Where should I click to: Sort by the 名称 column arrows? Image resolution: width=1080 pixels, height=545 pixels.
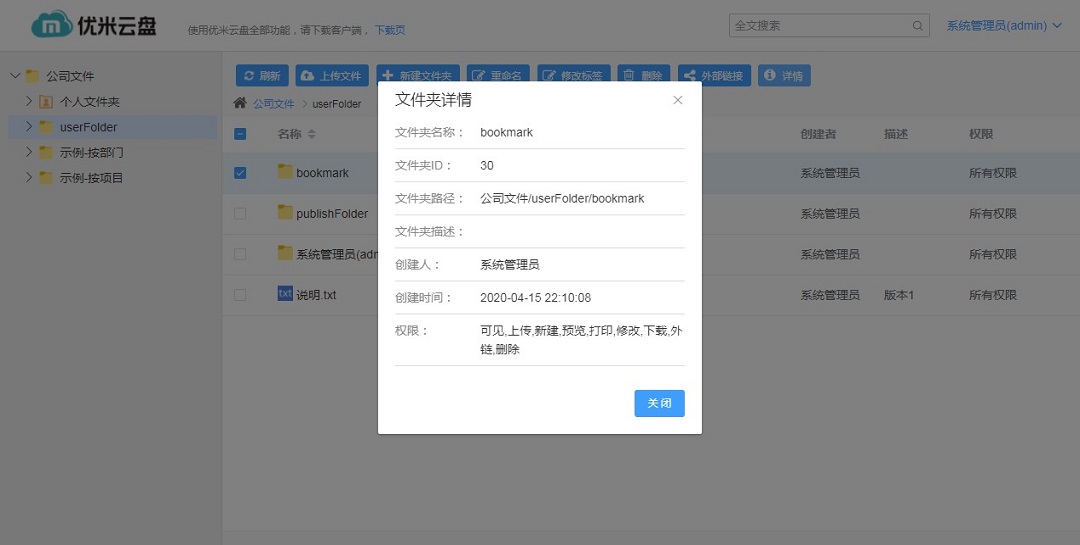(x=311, y=134)
